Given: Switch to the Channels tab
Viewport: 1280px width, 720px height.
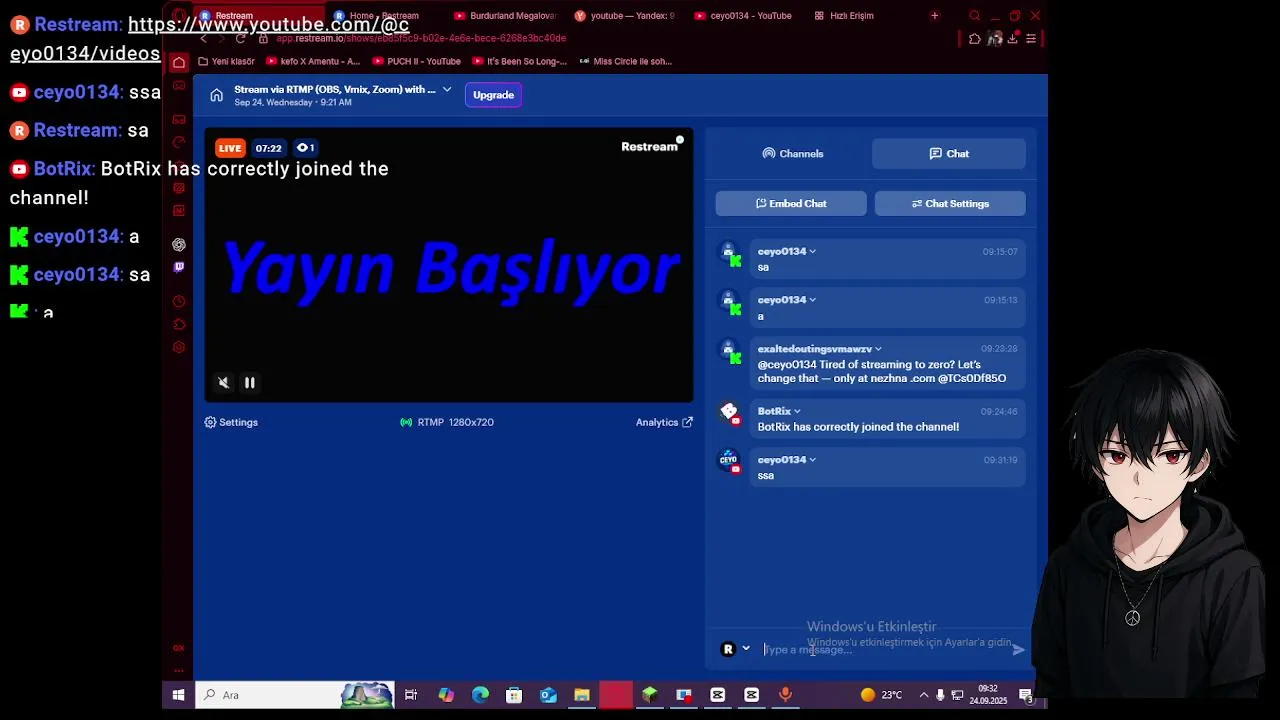Looking at the screenshot, I should 793,154.
